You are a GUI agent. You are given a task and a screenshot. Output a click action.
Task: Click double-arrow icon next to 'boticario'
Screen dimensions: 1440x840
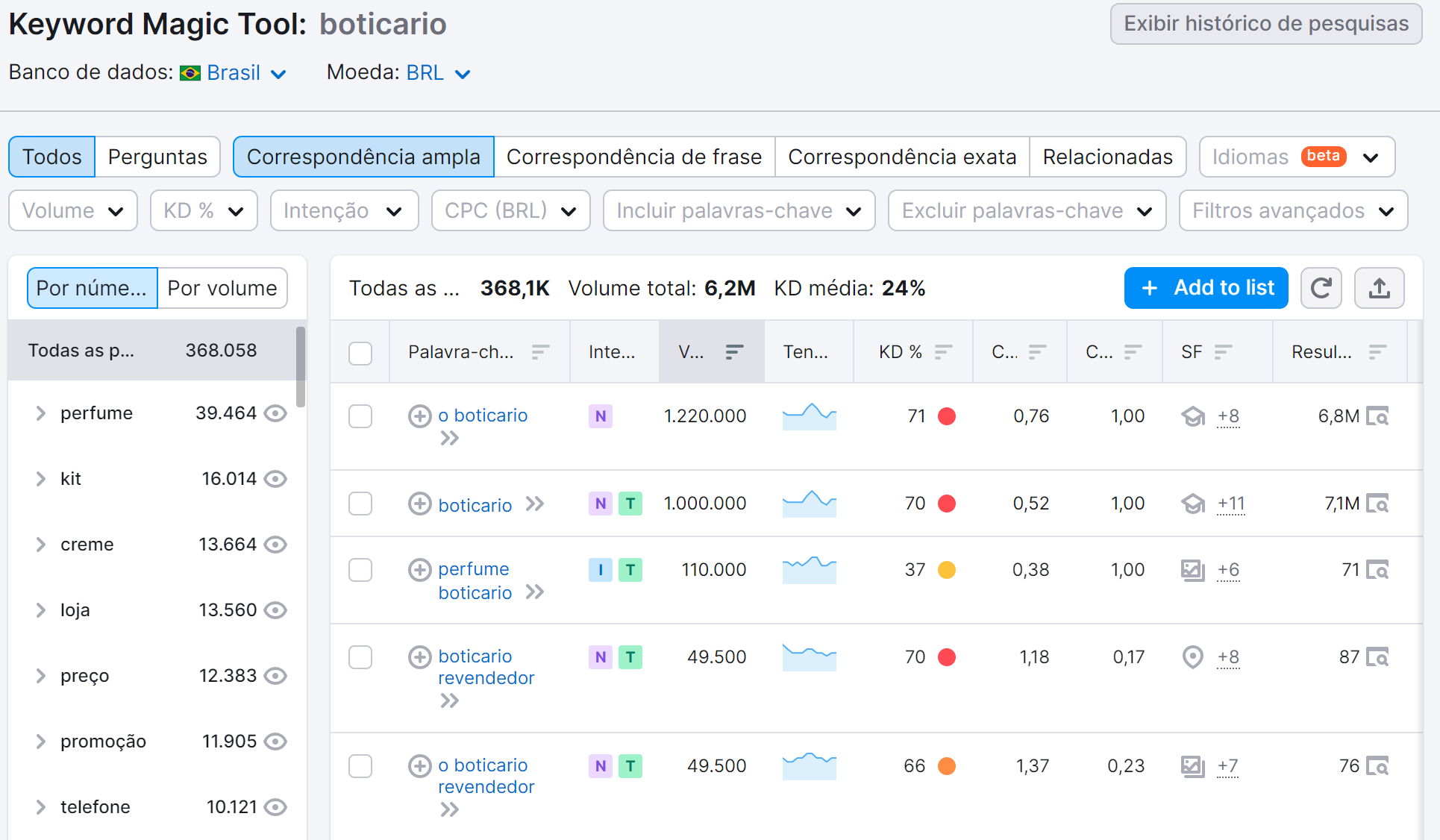pos(535,504)
